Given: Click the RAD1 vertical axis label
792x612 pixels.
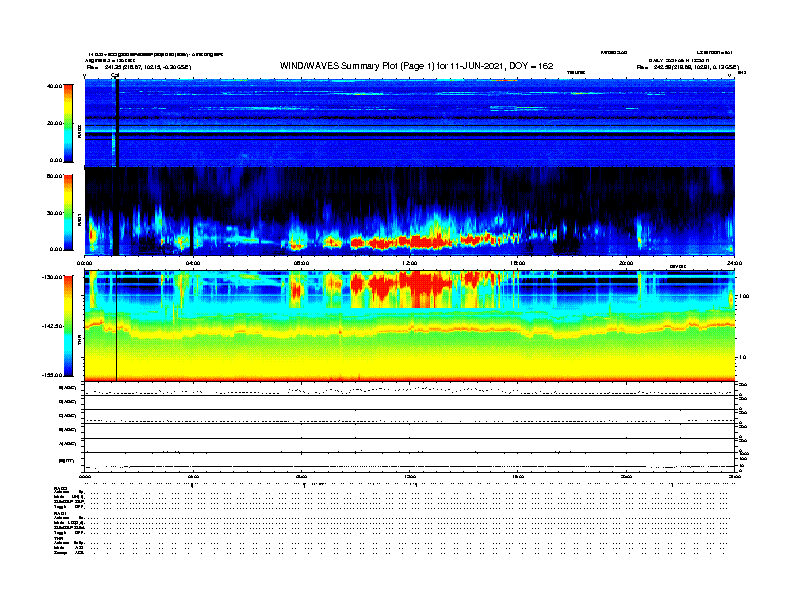Looking at the screenshot, I should 79,219.
